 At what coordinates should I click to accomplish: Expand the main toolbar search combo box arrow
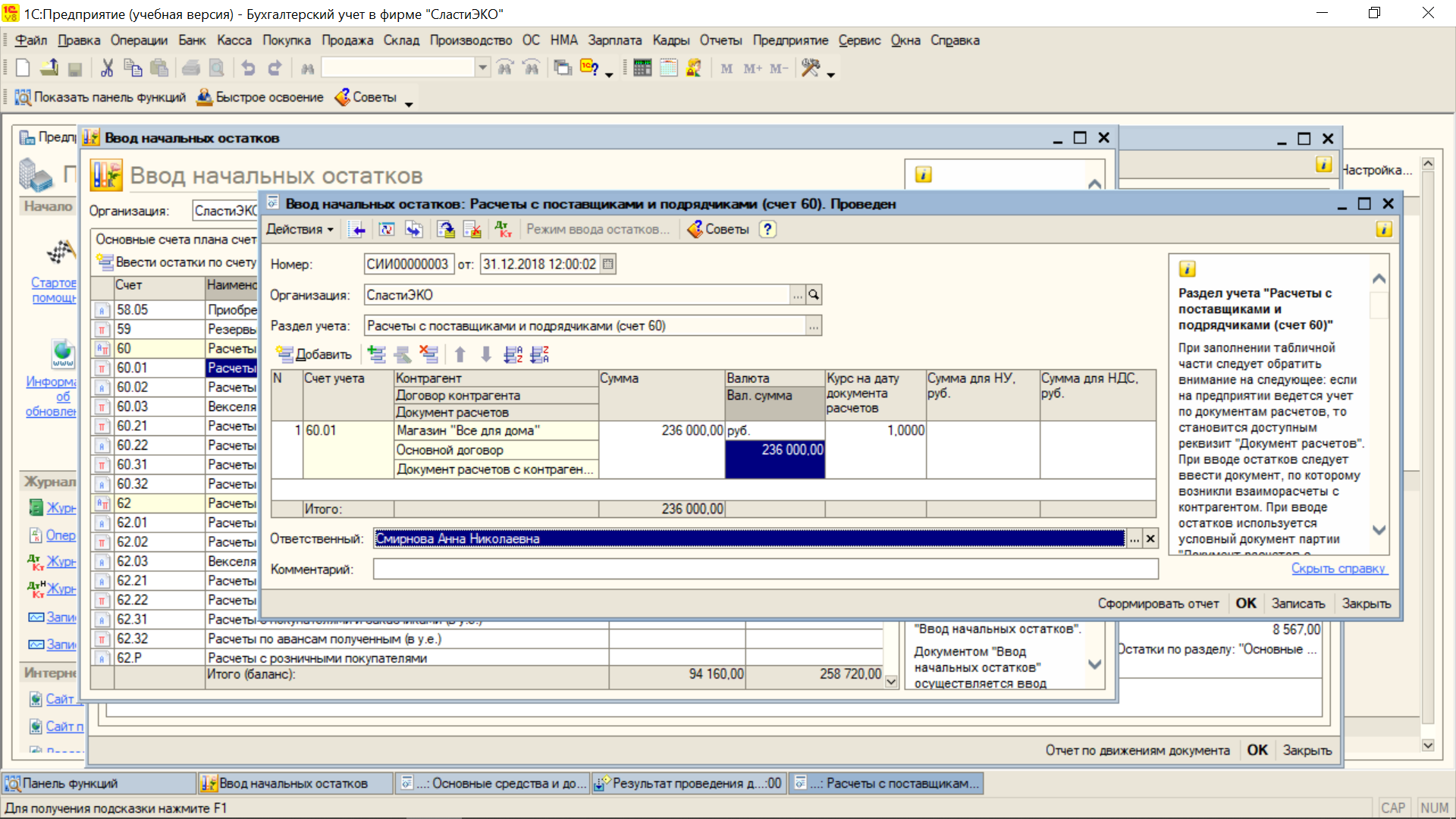pos(482,68)
